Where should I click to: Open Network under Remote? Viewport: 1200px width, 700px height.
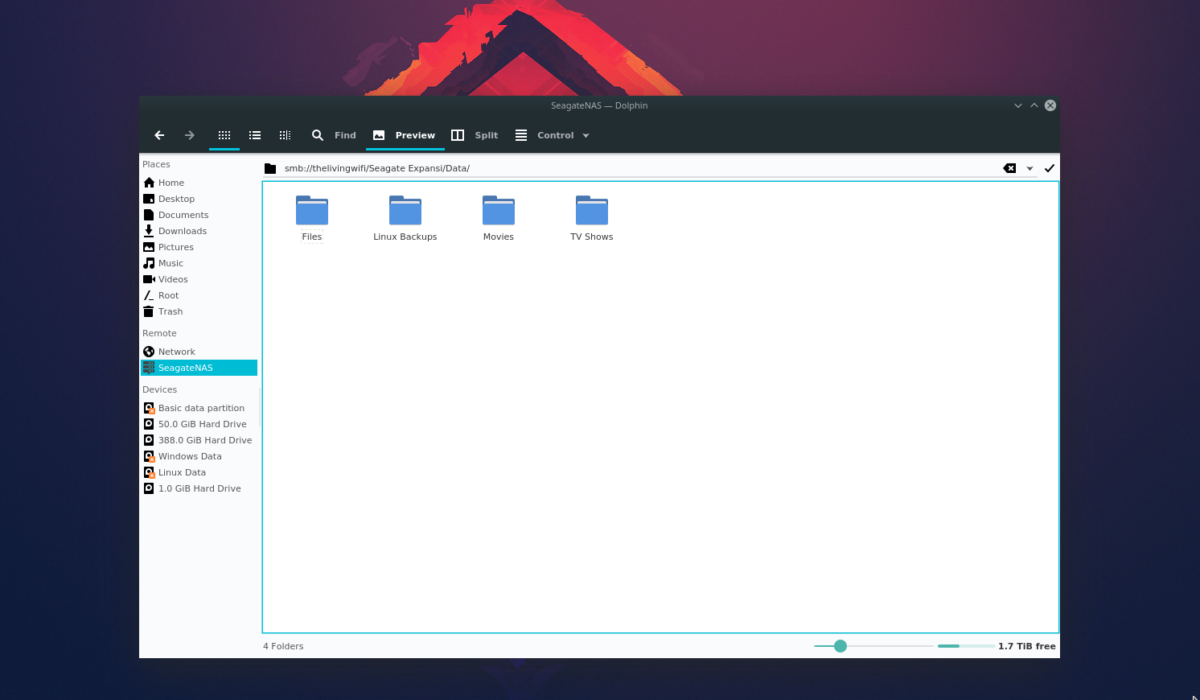point(199,352)
